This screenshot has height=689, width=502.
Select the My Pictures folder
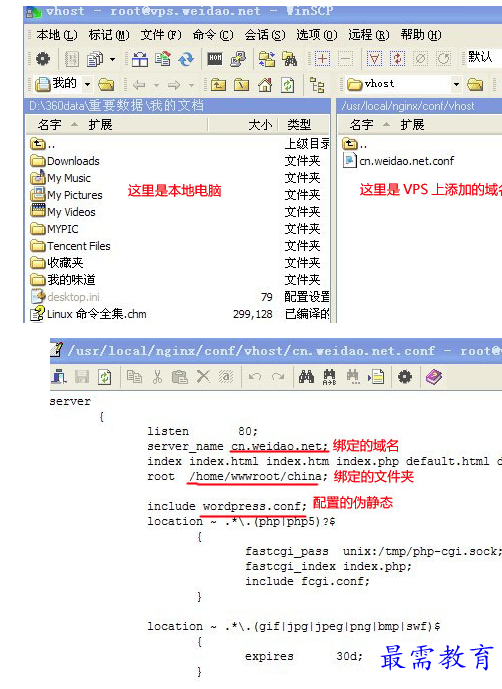click(66, 195)
